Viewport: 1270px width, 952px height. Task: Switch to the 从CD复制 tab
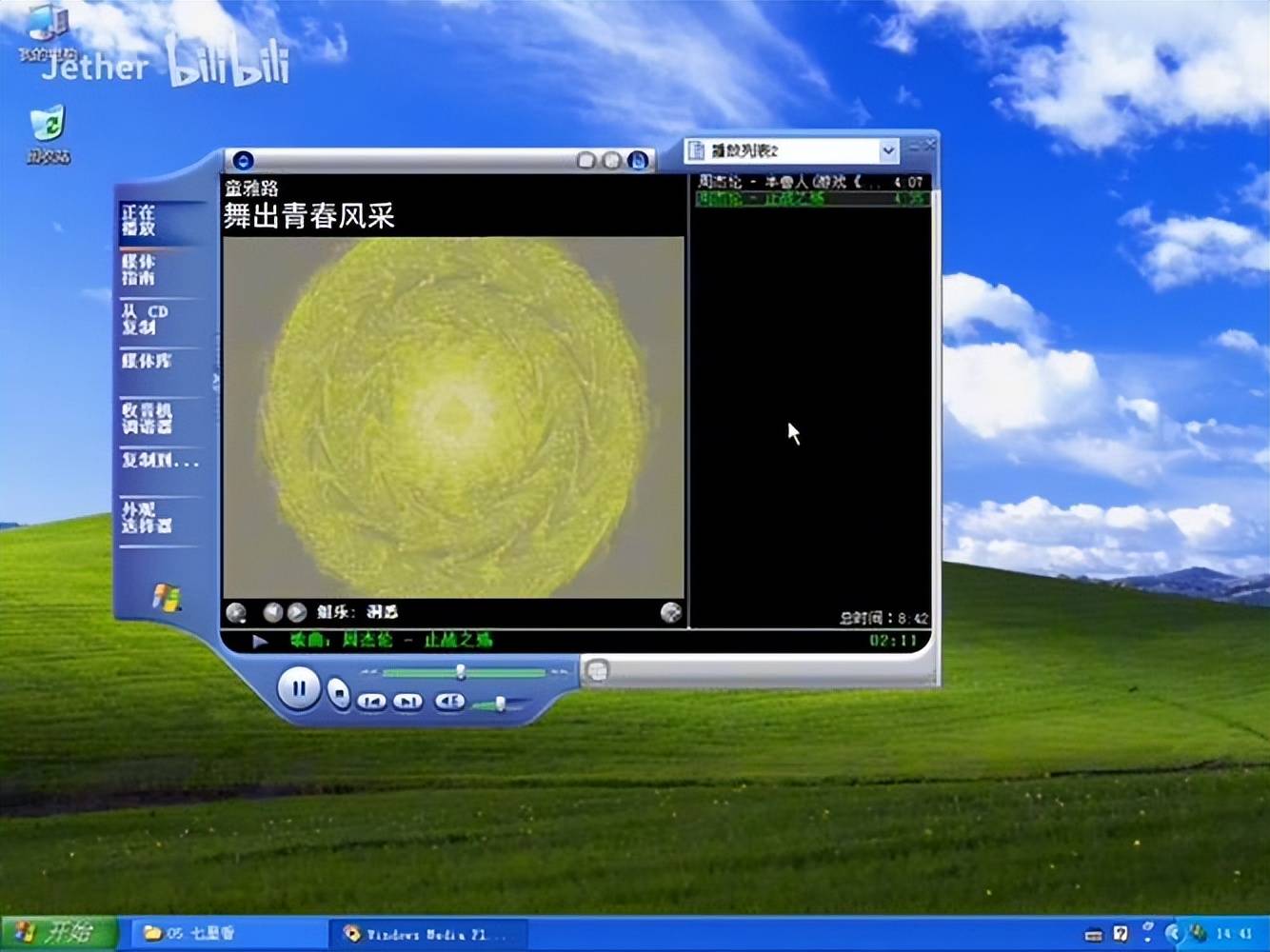(145, 319)
